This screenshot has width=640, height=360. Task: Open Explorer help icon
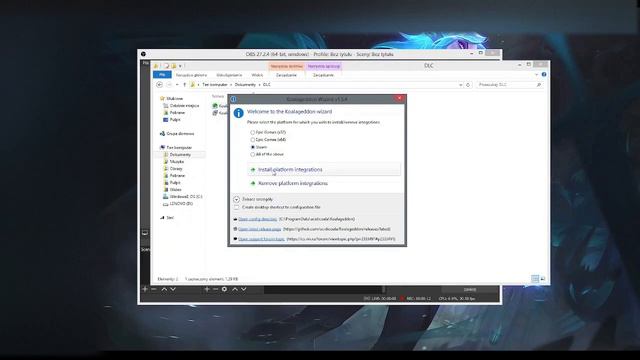point(544,75)
